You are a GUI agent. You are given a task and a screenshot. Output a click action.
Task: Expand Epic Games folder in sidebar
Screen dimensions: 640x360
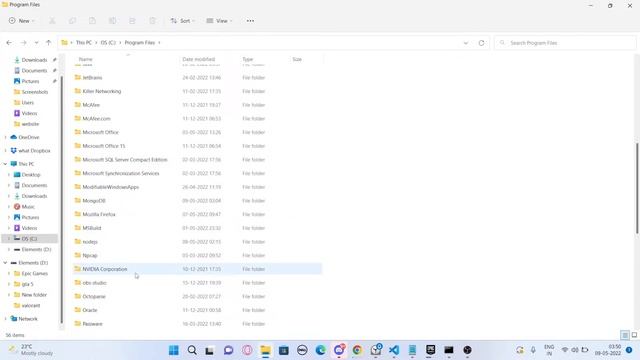click(9, 273)
